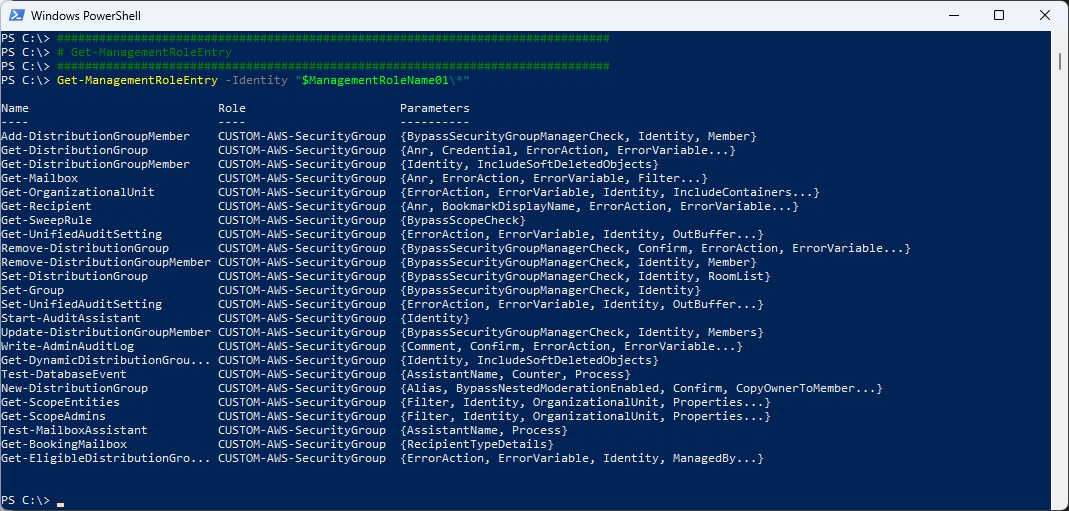Screen dimensions: 1069x511
Task: Click Remove-DistributionGroup entry name
Action: click(85, 248)
